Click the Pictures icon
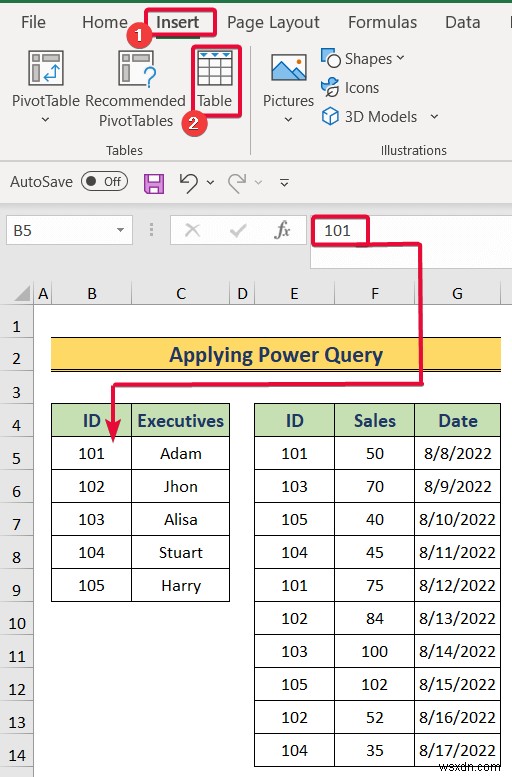 pos(288,67)
